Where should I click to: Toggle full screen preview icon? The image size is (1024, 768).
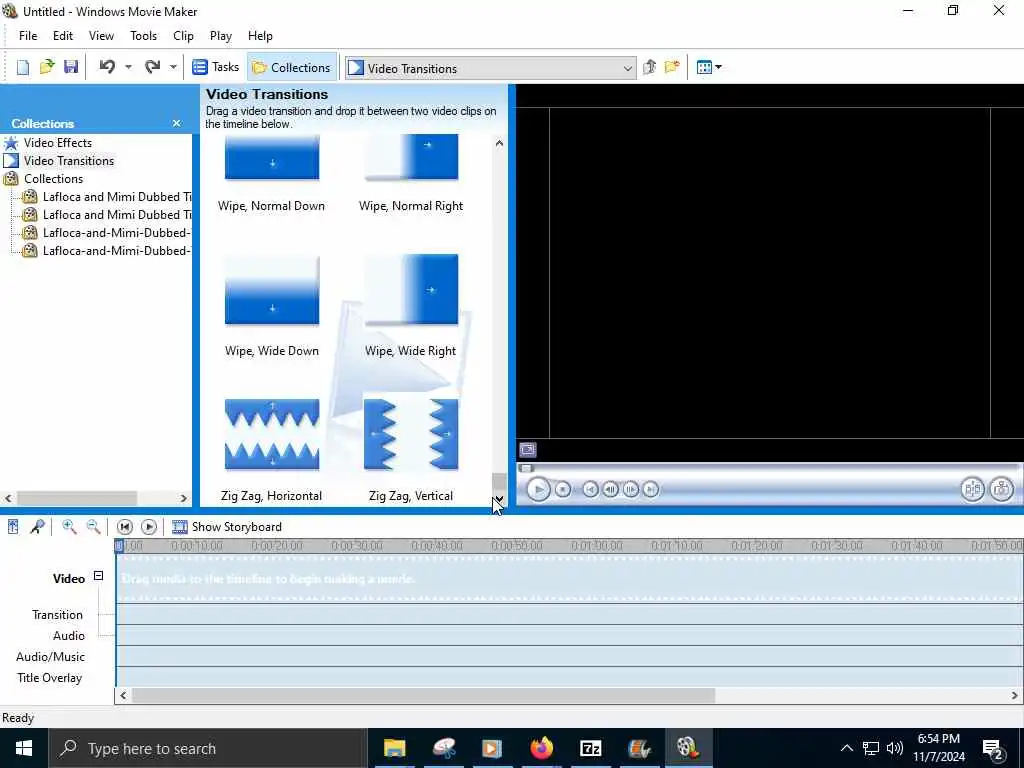point(528,449)
